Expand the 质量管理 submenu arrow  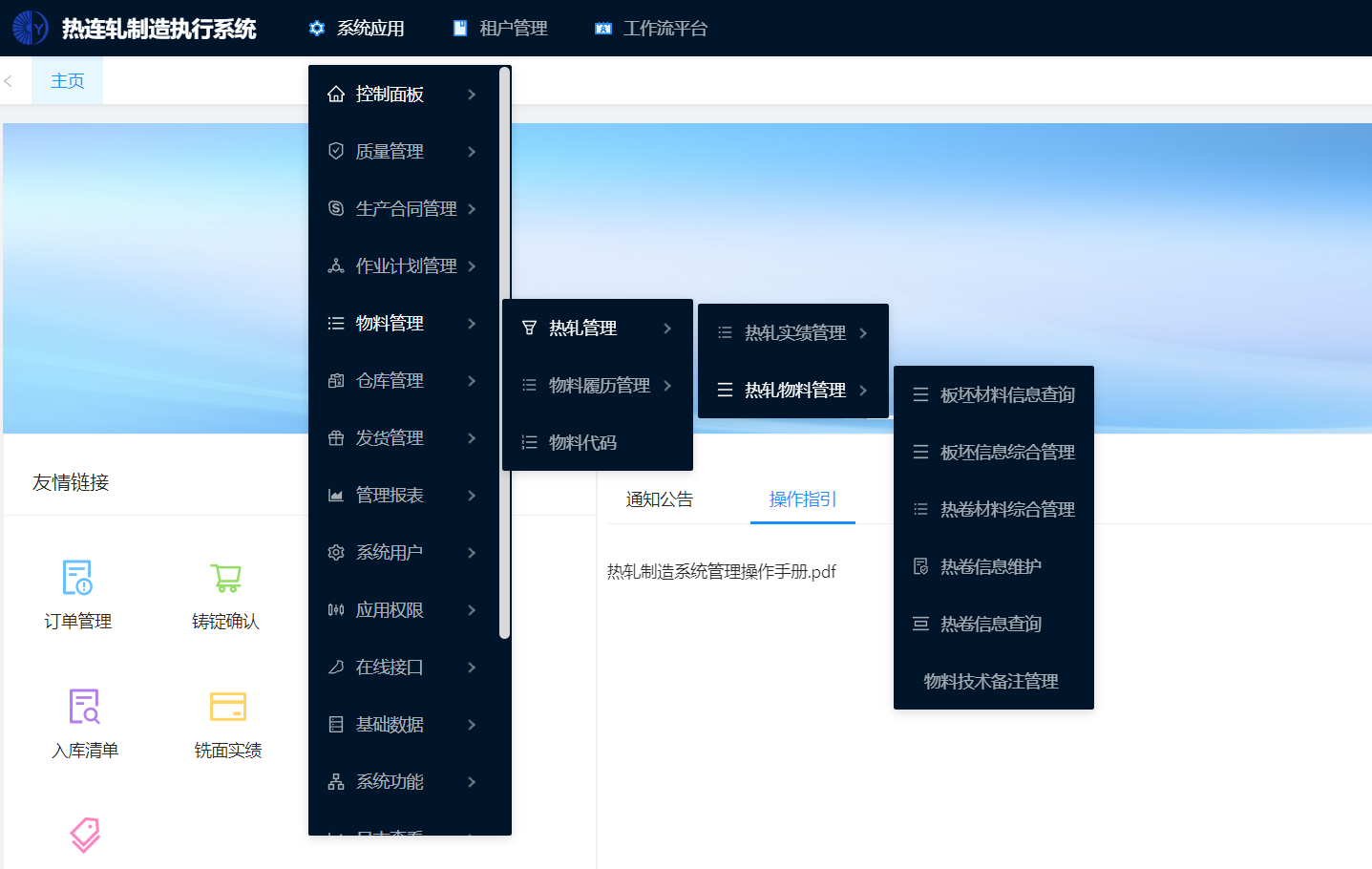(472, 152)
